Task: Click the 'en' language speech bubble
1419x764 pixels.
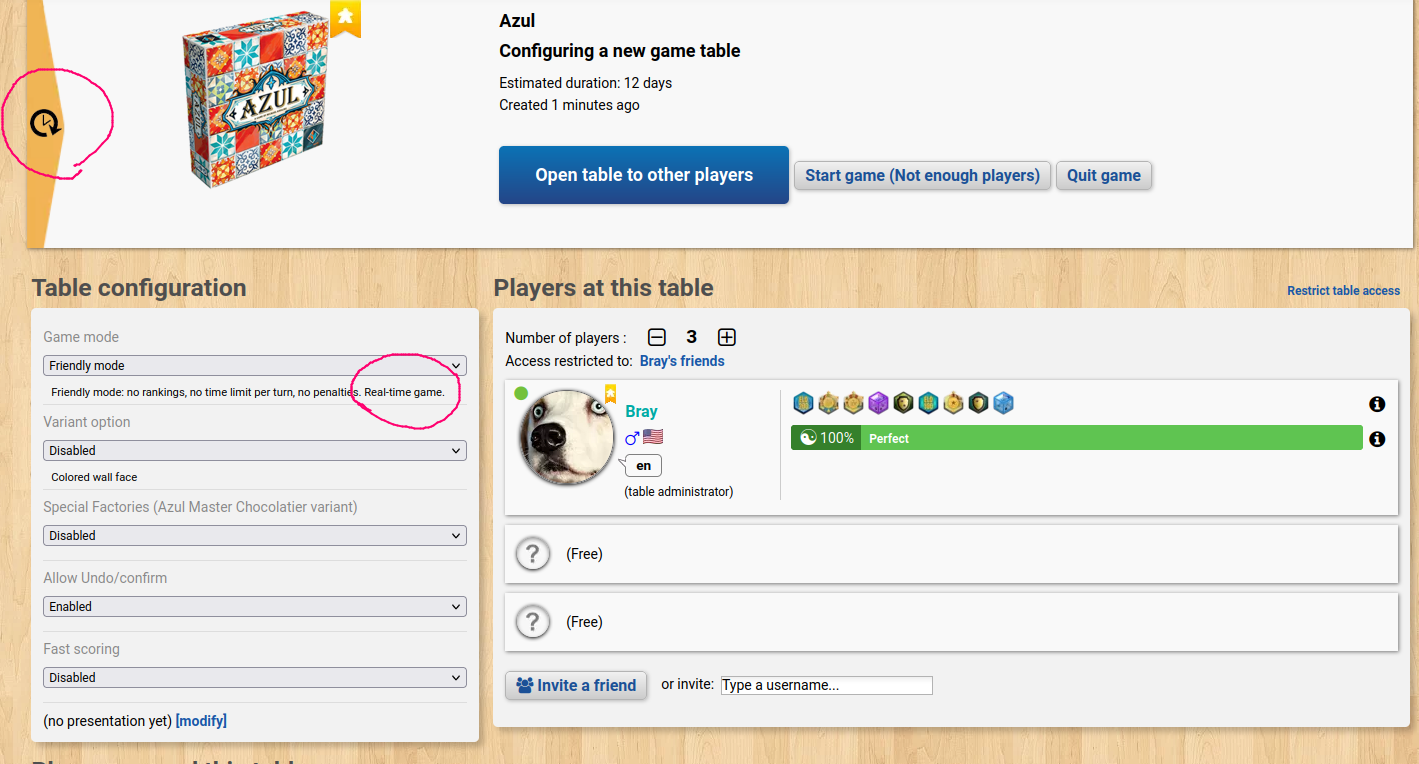Action: (643, 466)
